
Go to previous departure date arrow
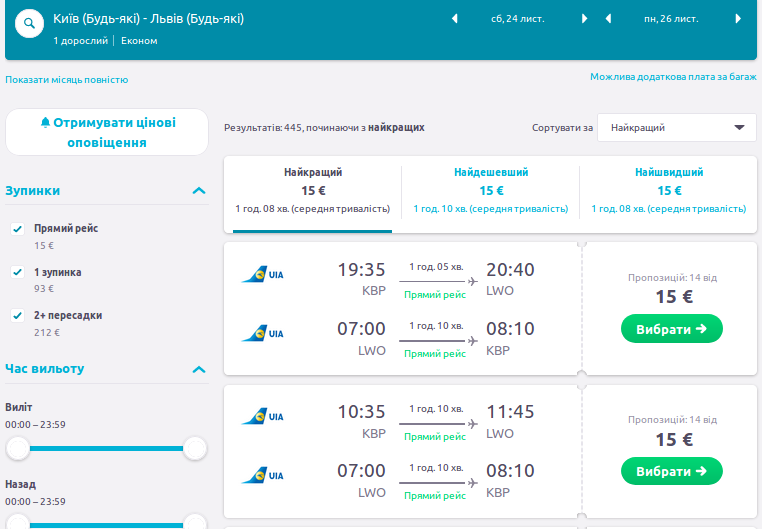click(455, 19)
